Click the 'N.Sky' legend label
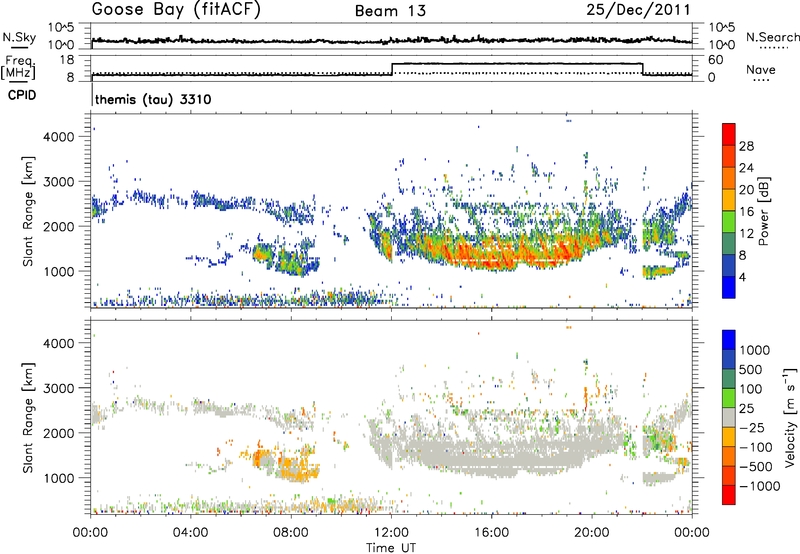800x554 pixels. (19, 37)
